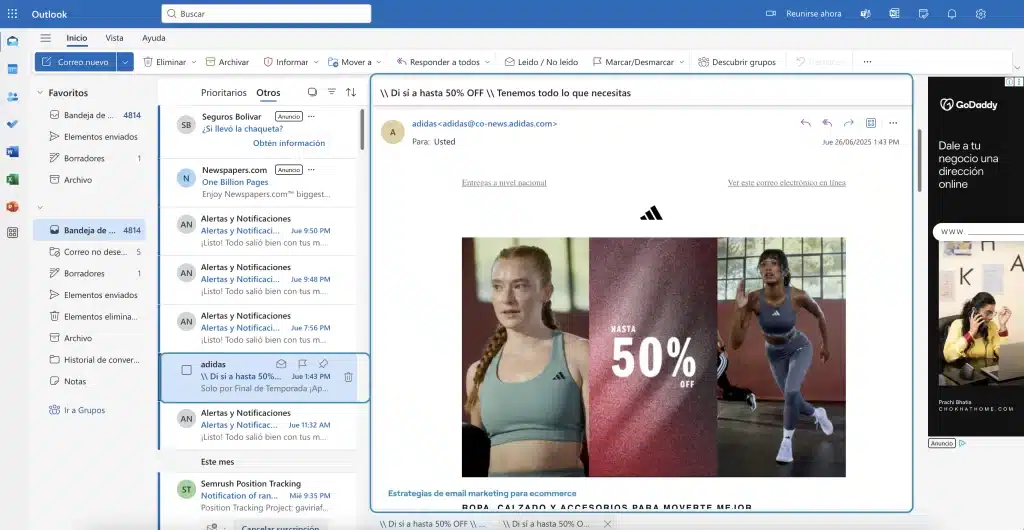Screen dimensions: 1024x530
Task: Open More apps icon in left rail
Action: 12,232
